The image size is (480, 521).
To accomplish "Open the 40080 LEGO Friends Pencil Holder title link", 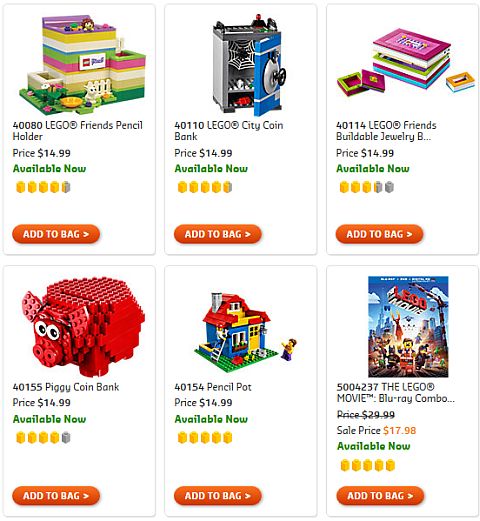I will [x=78, y=131].
